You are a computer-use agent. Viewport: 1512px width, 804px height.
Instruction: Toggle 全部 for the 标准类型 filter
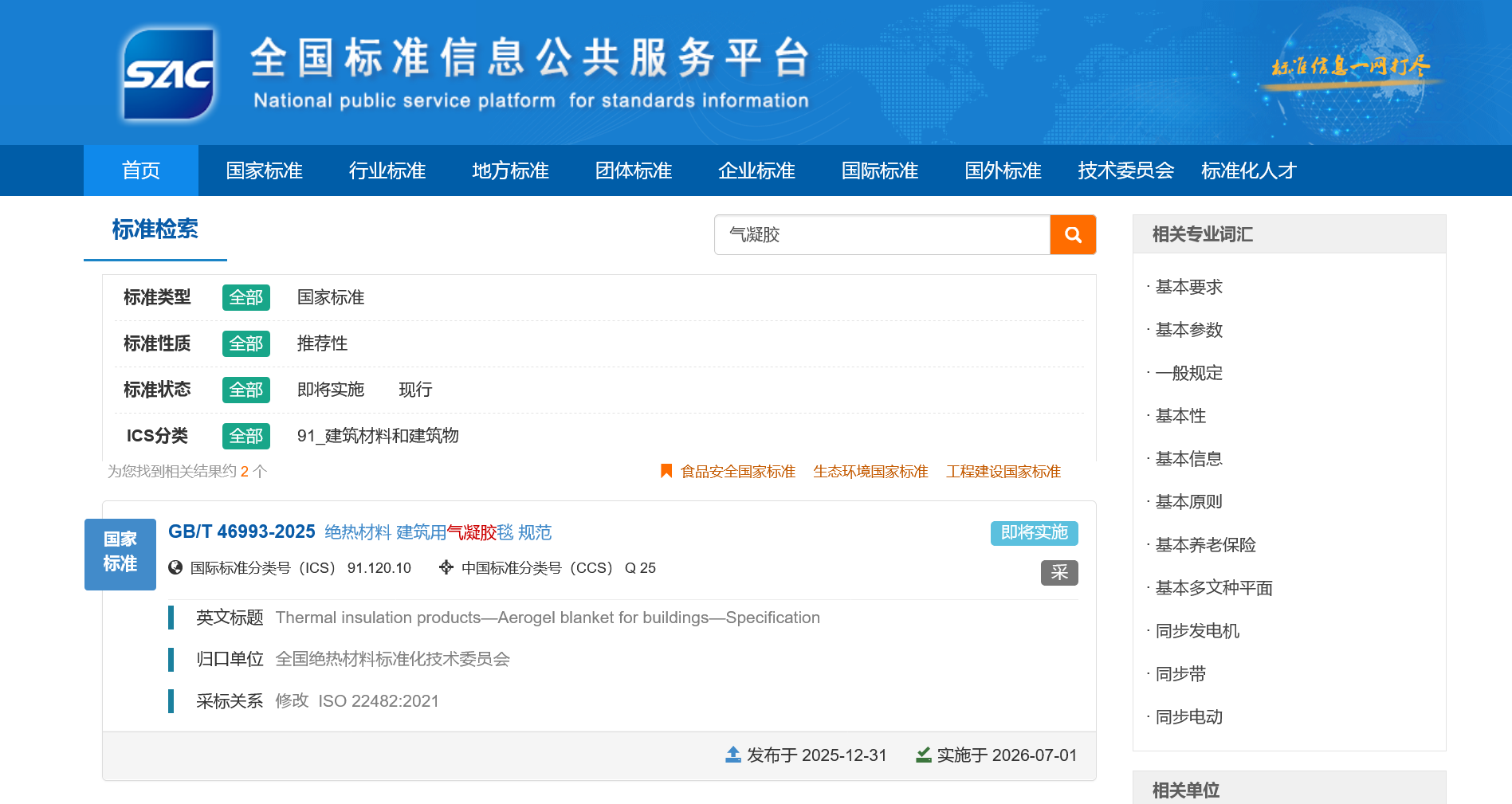pyautogui.click(x=245, y=297)
